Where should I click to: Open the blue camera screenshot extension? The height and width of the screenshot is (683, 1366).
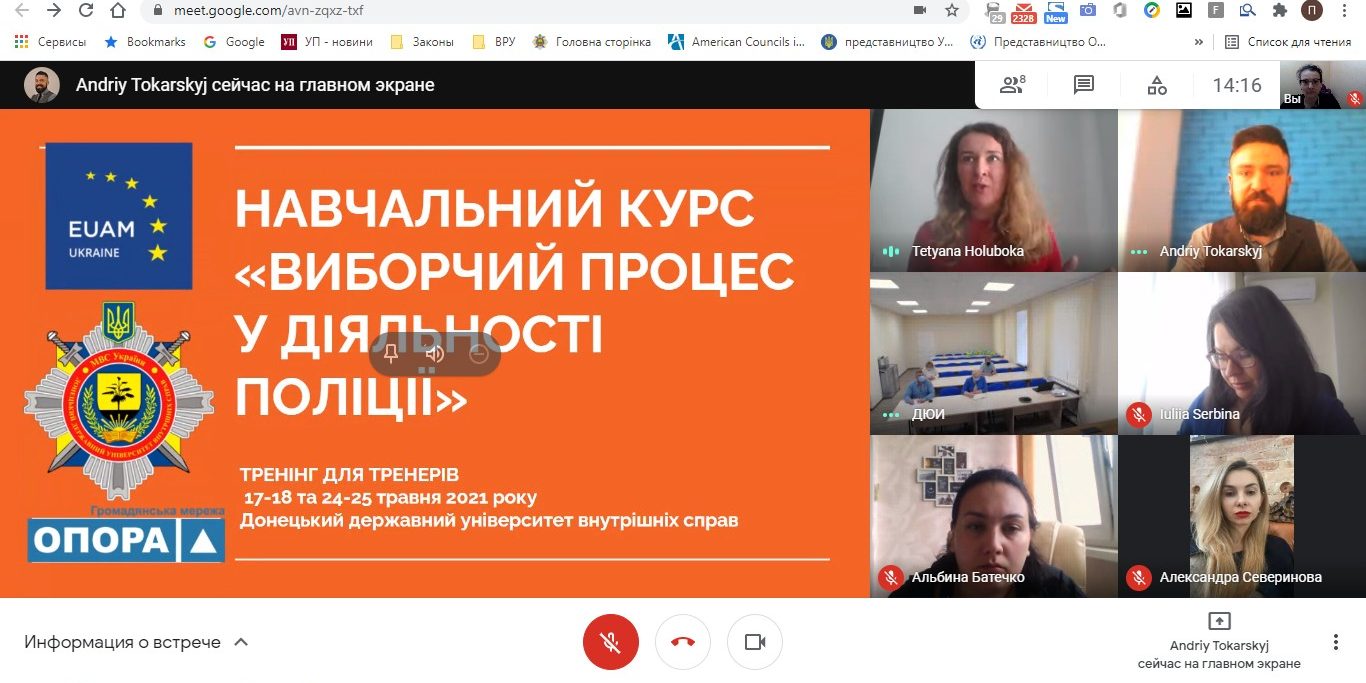[x=1088, y=11]
